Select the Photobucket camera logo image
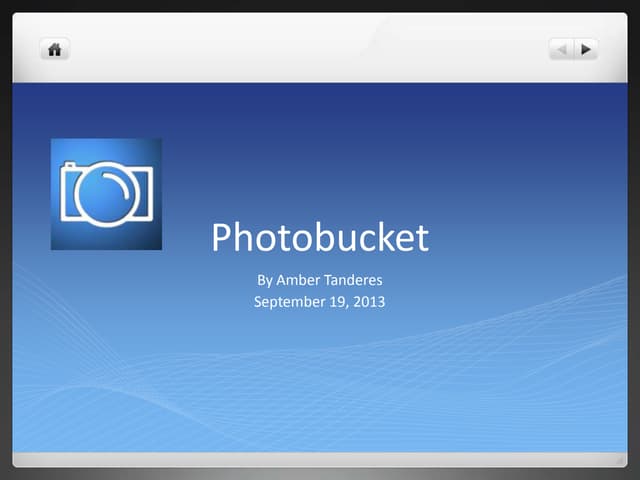This screenshot has width=640, height=480. [x=106, y=194]
